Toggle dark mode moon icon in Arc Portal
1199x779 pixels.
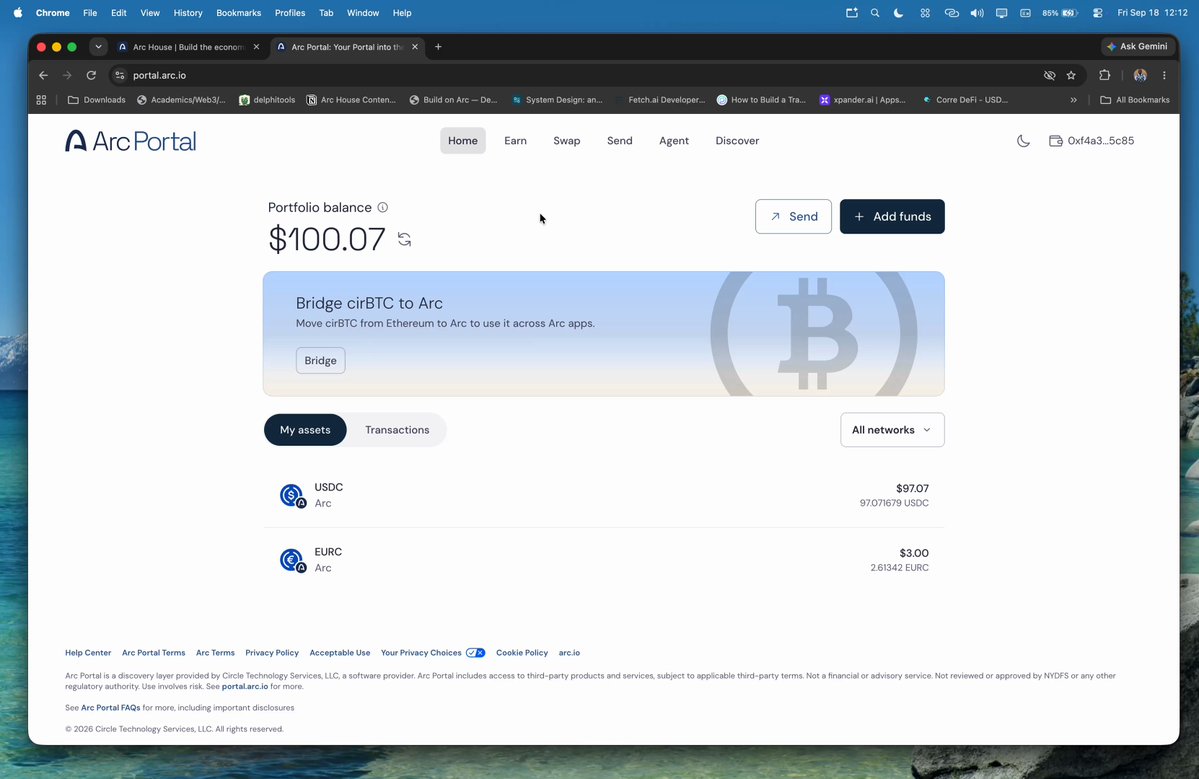coord(1023,141)
